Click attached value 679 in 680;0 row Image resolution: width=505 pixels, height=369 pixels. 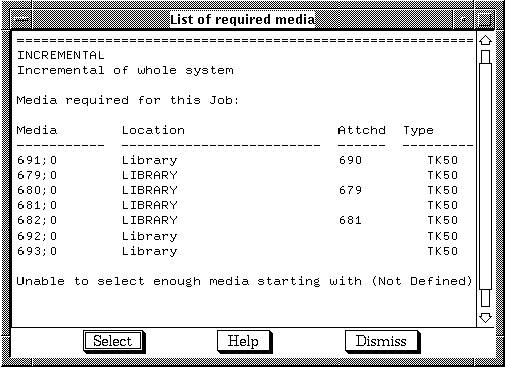[350, 190]
